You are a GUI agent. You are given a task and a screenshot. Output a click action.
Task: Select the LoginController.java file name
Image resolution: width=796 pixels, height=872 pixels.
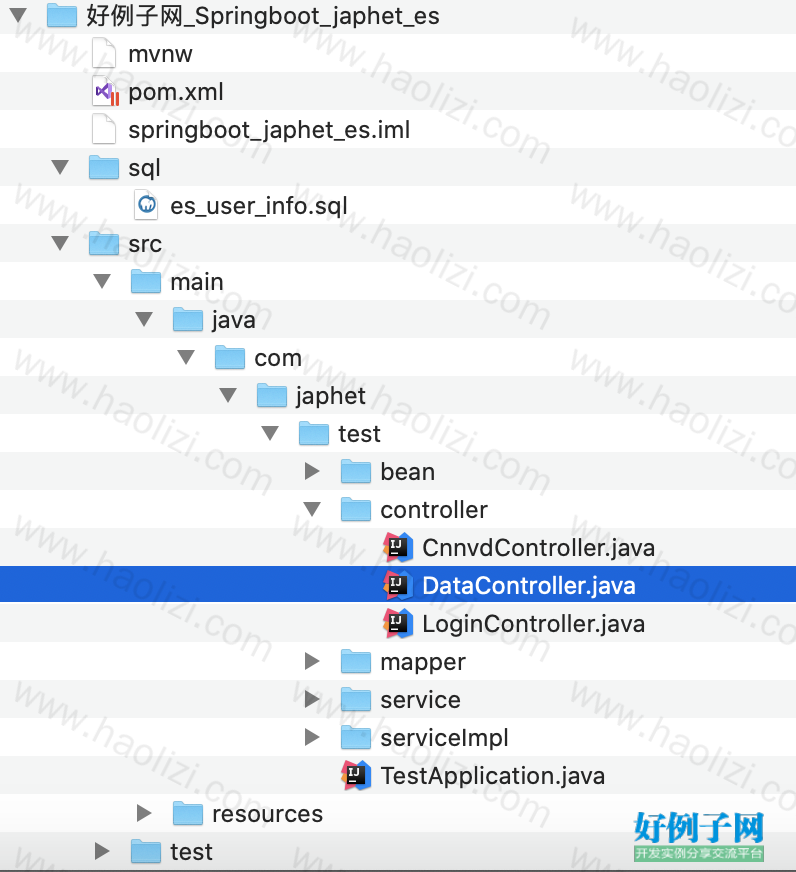533,624
